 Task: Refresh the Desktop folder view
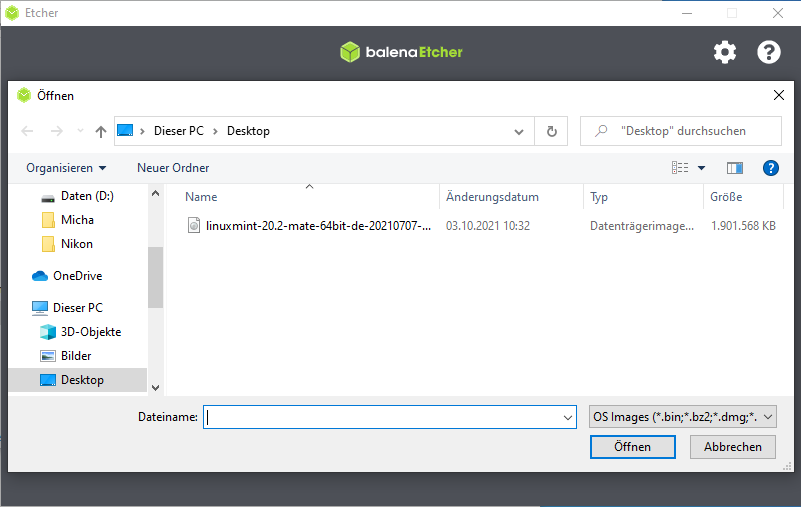(x=551, y=131)
